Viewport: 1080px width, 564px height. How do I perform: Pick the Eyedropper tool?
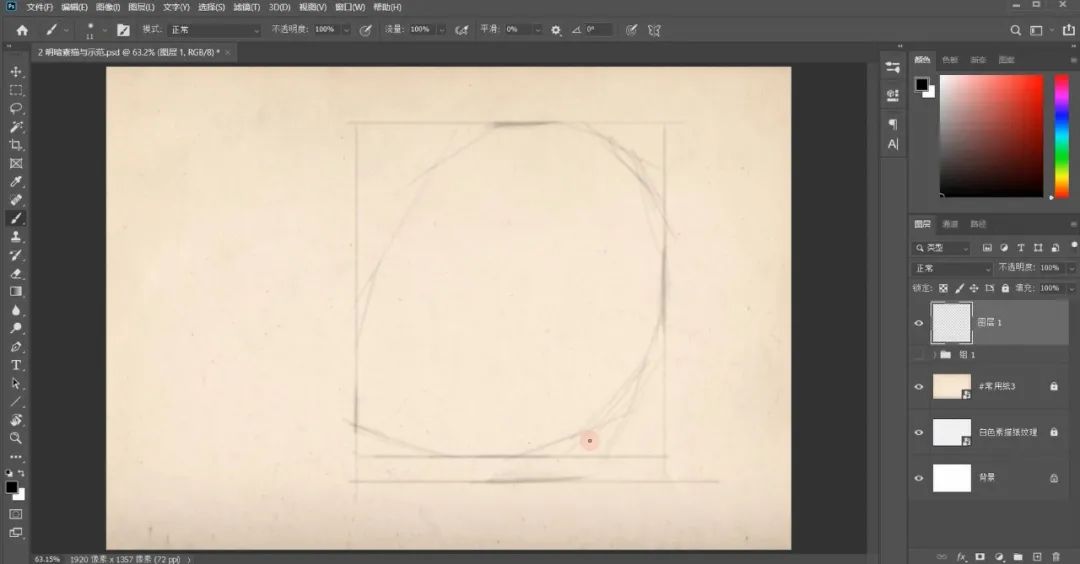click(x=16, y=182)
